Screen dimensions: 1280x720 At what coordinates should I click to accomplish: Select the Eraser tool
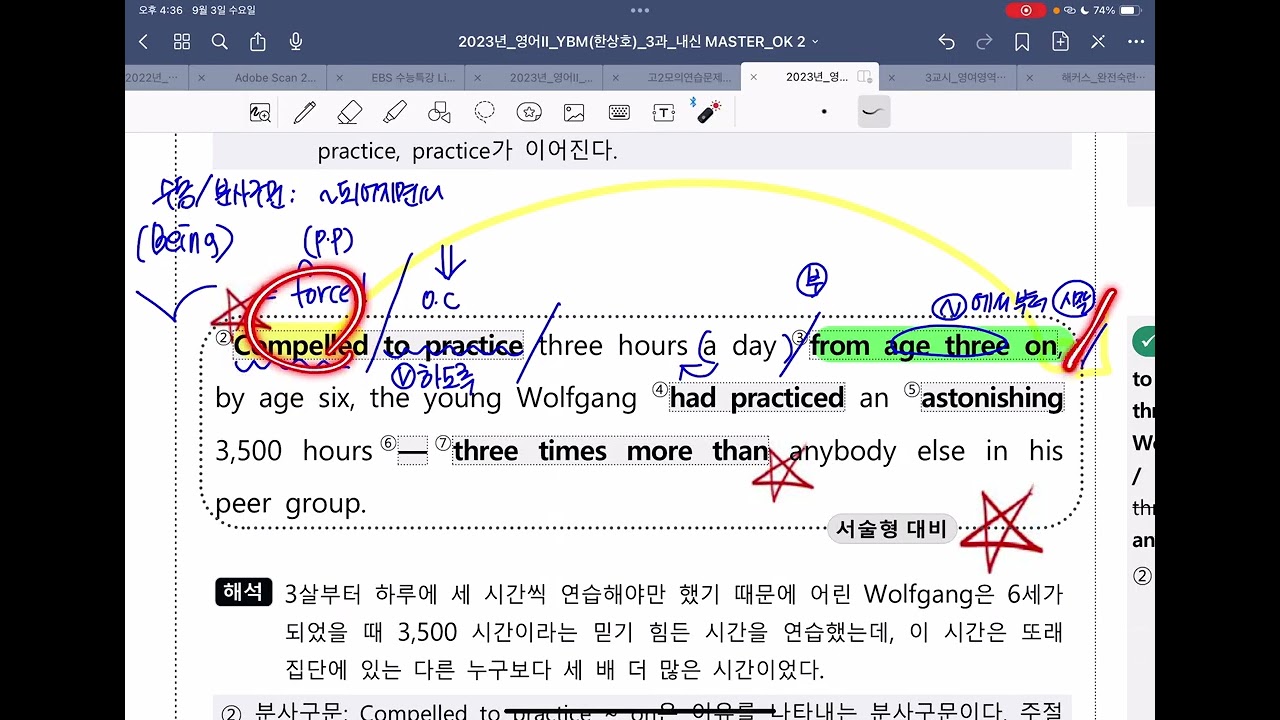click(349, 112)
